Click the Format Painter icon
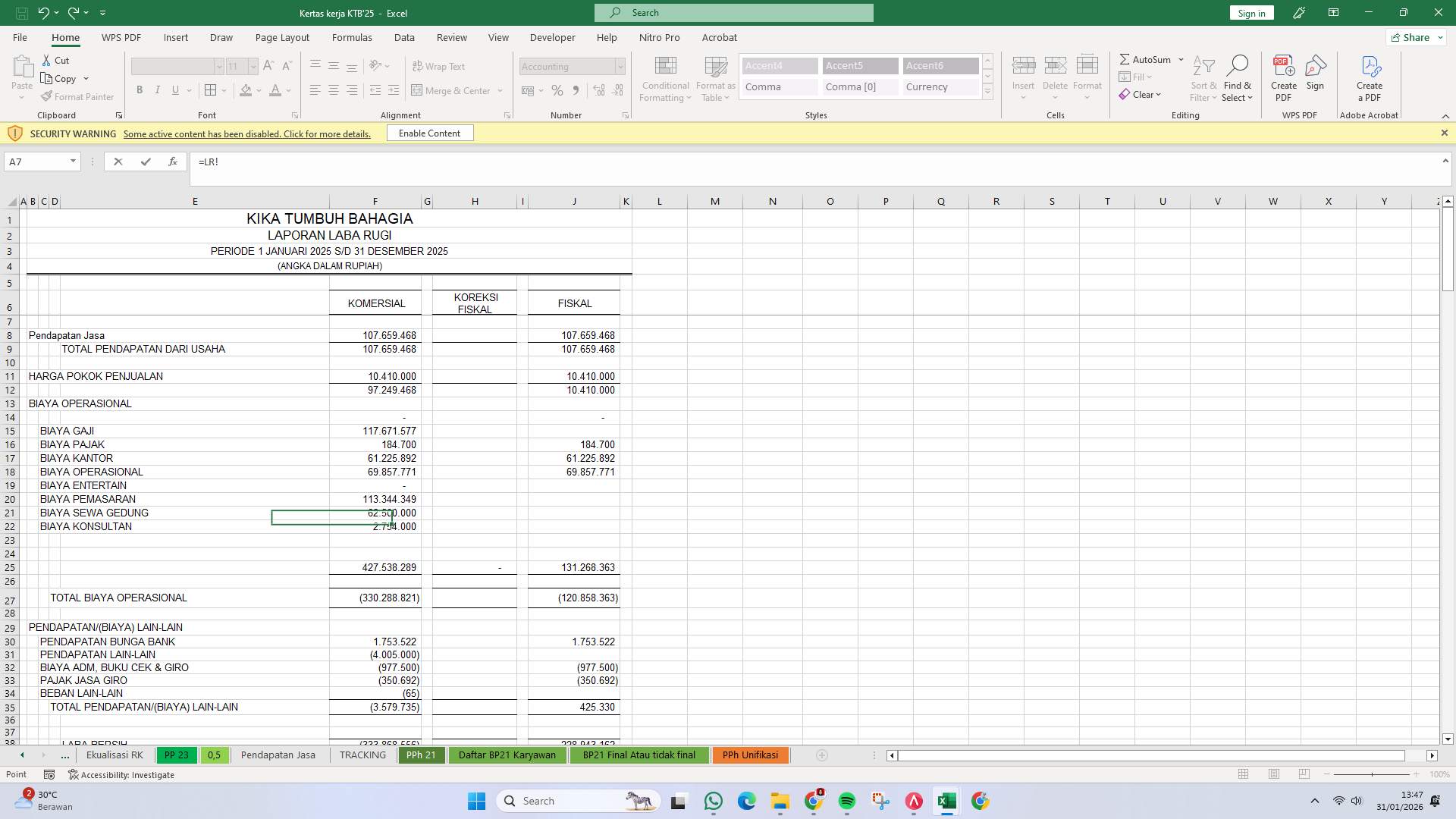The height and width of the screenshot is (819, 1456). click(48, 96)
